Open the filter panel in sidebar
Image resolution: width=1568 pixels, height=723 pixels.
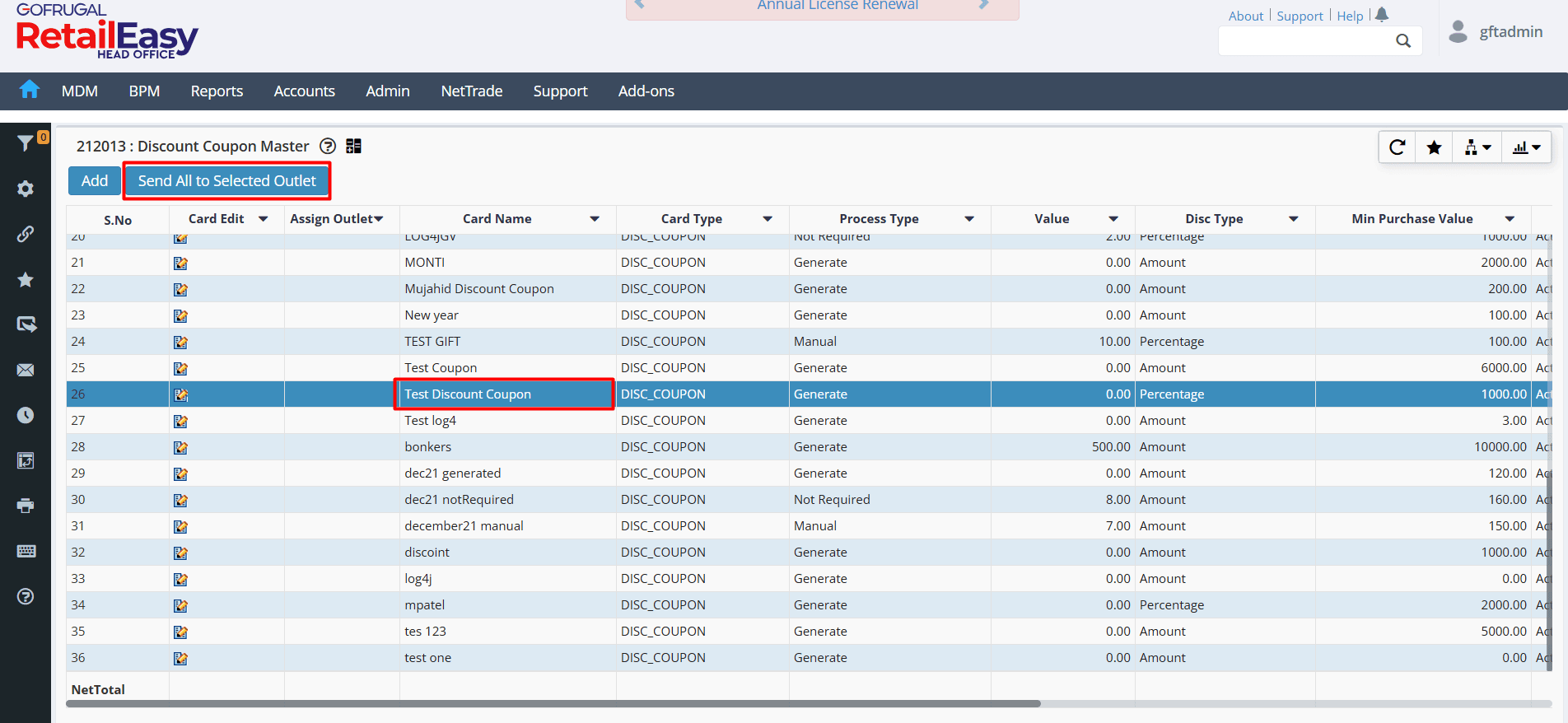coord(26,143)
